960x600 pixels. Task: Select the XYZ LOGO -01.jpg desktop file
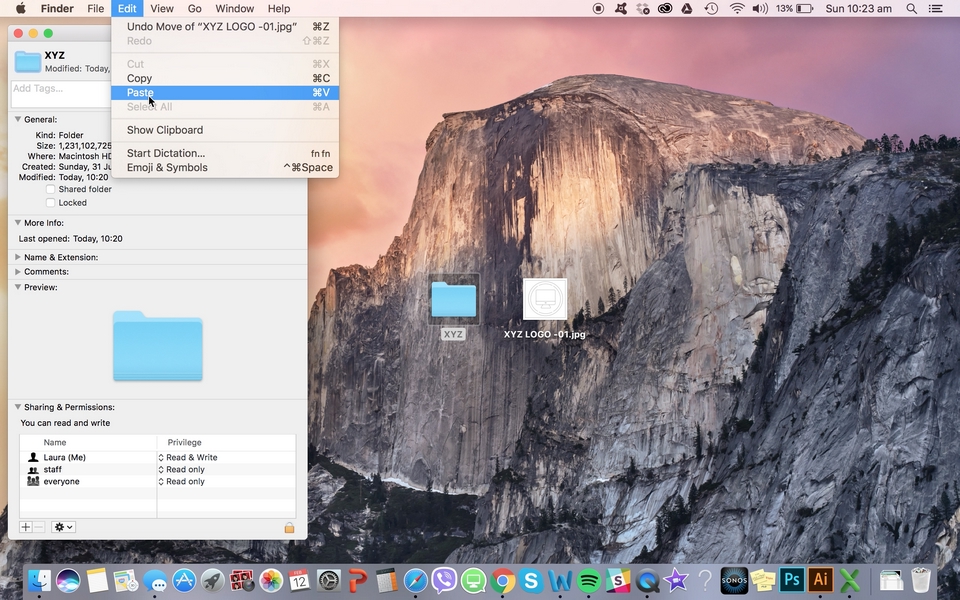pyautogui.click(x=544, y=300)
